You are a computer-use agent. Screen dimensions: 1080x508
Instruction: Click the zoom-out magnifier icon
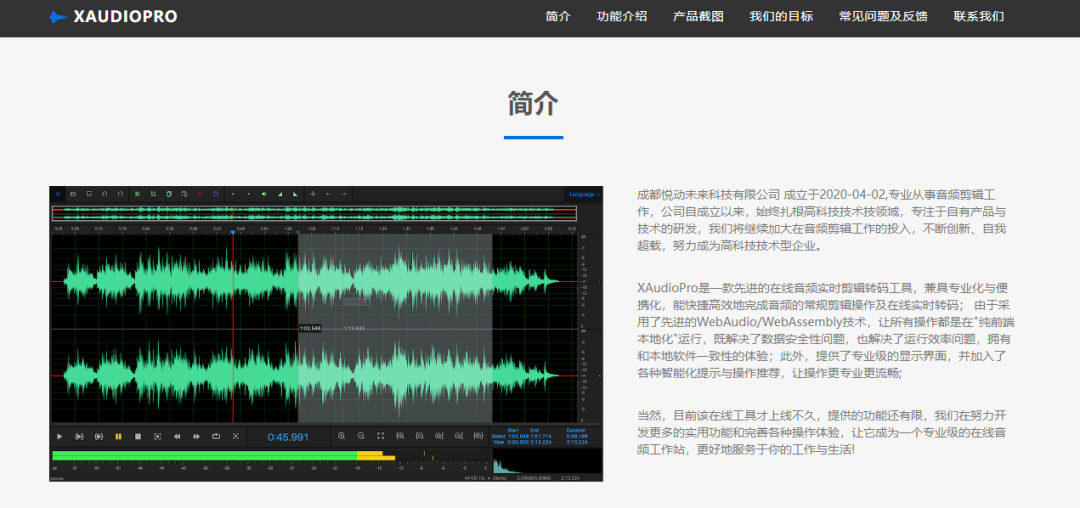click(x=361, y=436)
